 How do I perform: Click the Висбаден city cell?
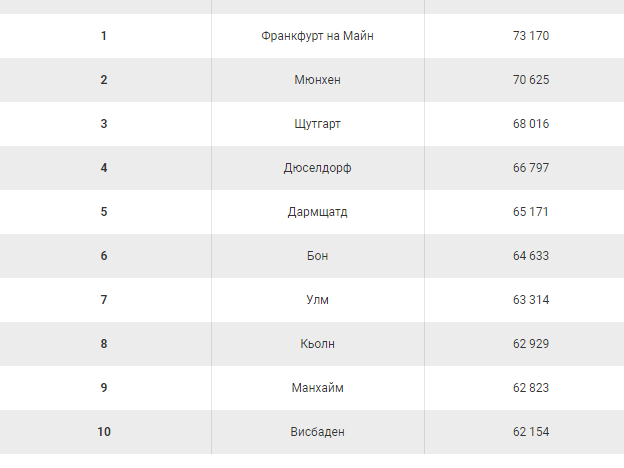click(x=317, y=432)
